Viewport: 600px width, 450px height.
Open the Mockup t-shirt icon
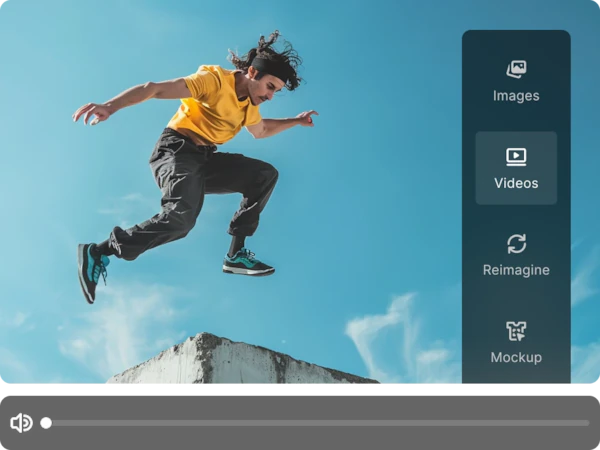(516, 331)
